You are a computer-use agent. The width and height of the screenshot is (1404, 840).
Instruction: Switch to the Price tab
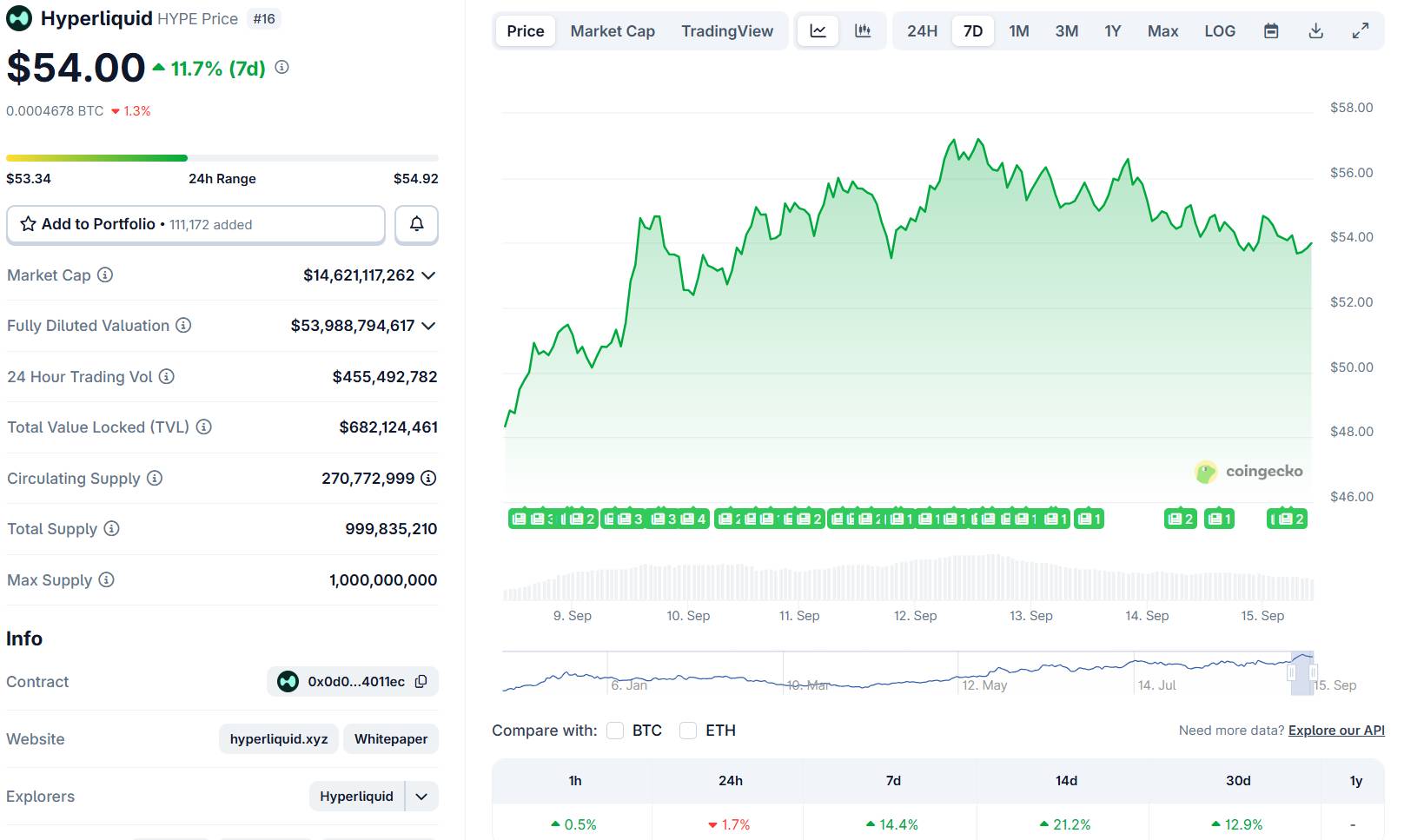coord(526,31)
